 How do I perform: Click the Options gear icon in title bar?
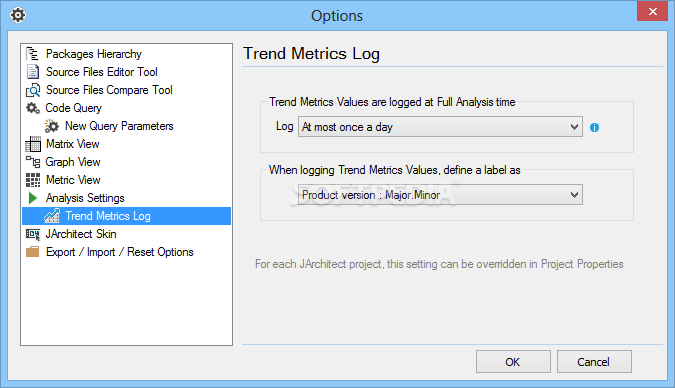(x=18, y=16)
